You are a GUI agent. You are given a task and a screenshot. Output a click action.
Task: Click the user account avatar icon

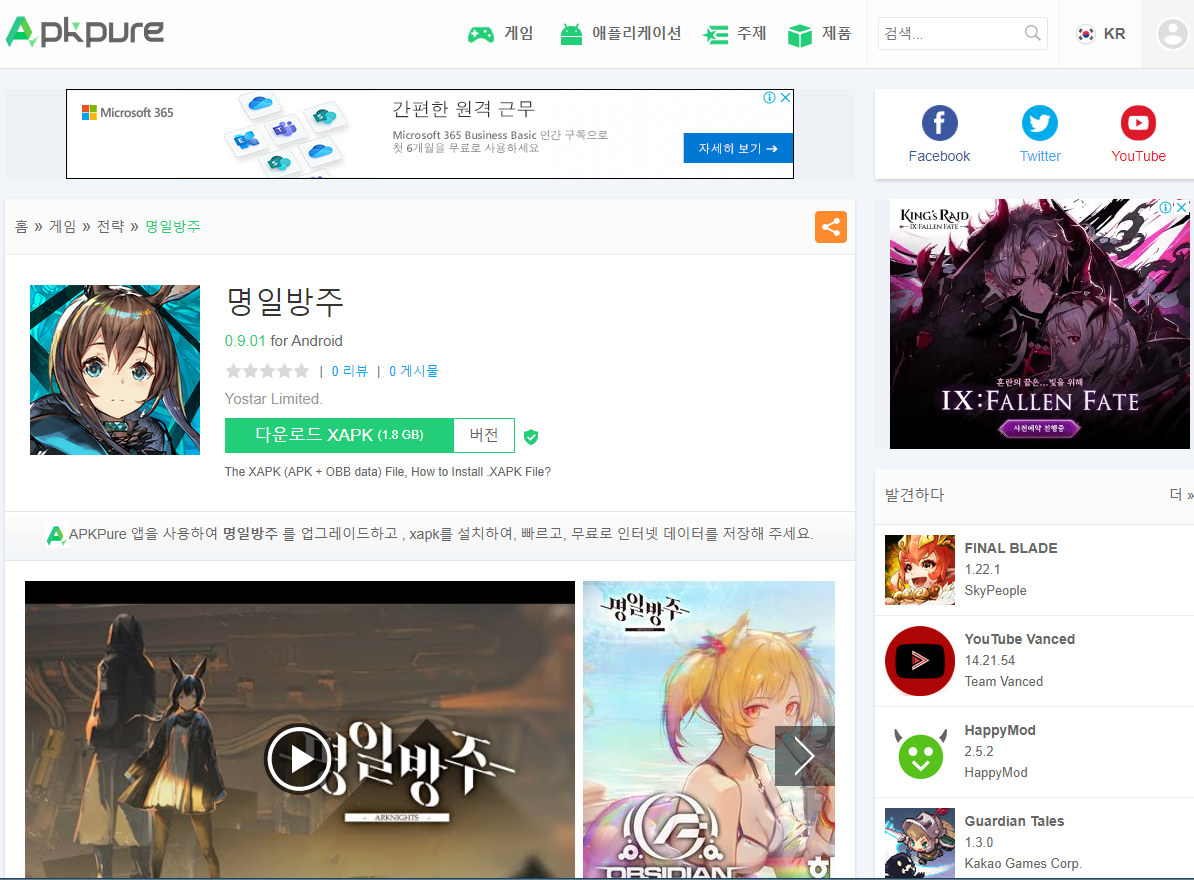point(1173,33)
